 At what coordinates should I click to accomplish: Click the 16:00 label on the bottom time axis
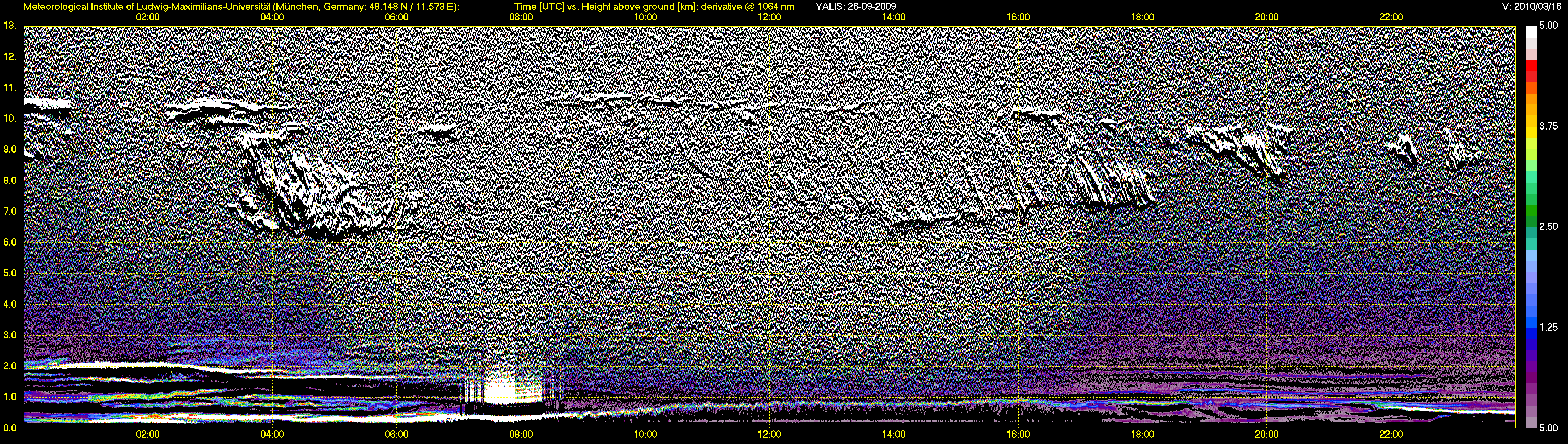pyautogui.click(x=1018, y=434)
